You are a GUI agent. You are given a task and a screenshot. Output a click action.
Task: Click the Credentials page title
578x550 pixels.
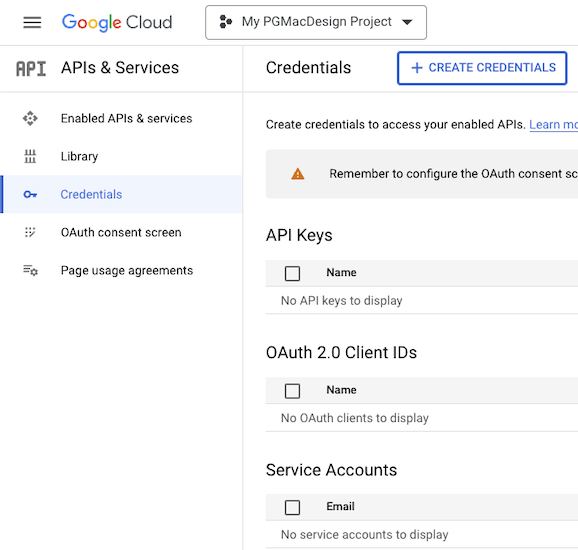308,68
